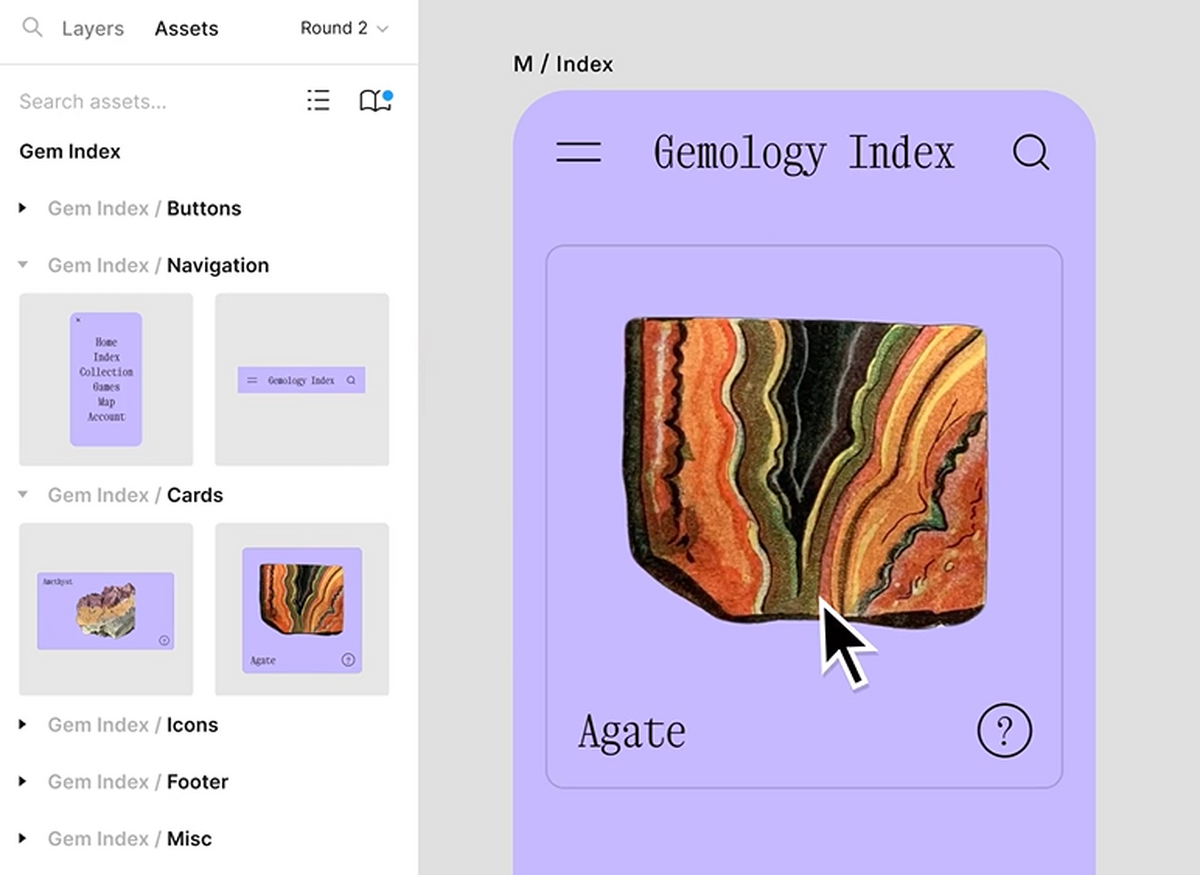Click the Search assets input field
The width and height of the screenshot is (1200, 875).
(150, 101)
